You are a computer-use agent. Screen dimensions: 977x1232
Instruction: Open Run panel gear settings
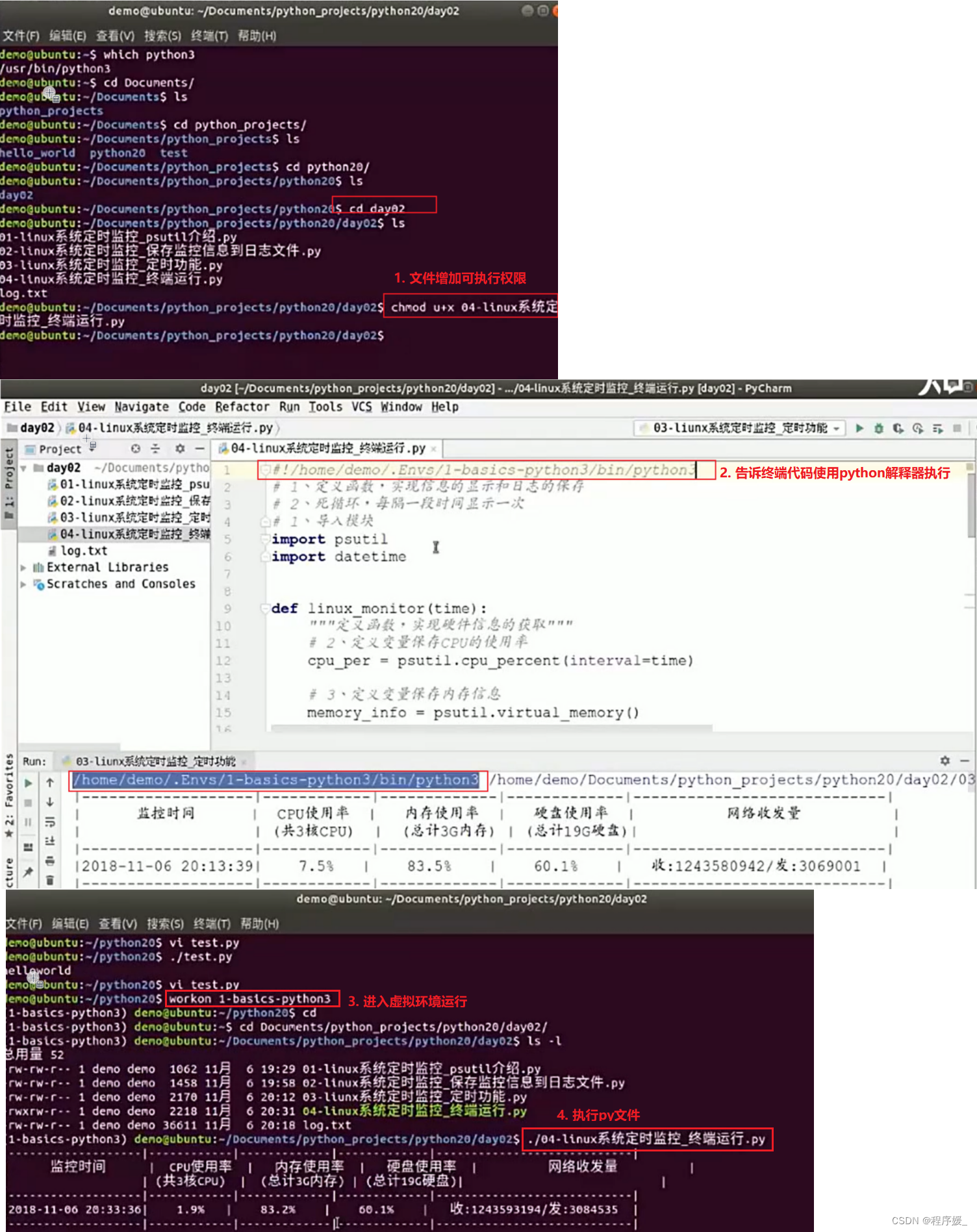point(945,761)
